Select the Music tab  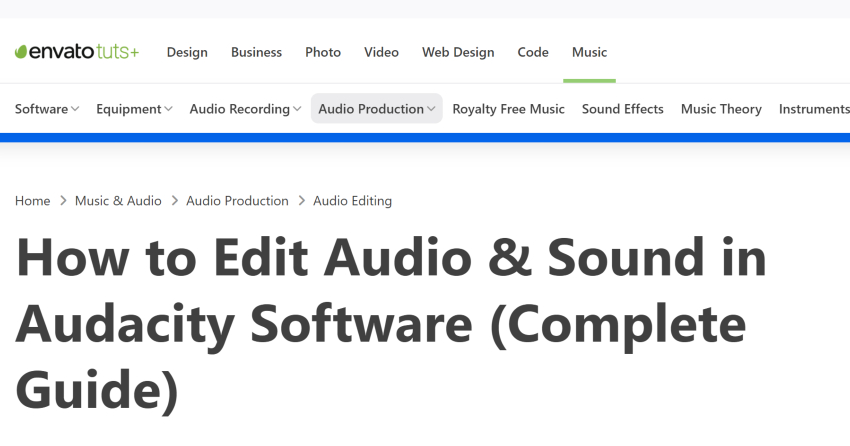589,52
